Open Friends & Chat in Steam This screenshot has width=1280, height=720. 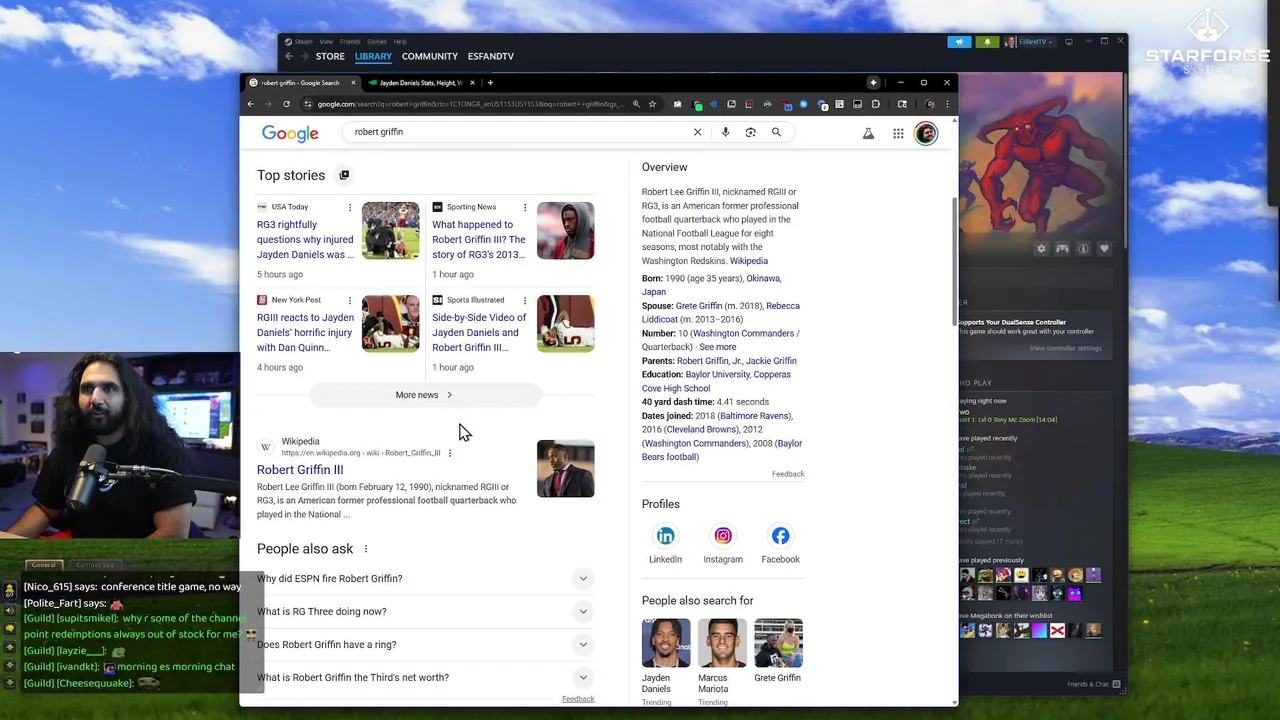click(1094, 684)
